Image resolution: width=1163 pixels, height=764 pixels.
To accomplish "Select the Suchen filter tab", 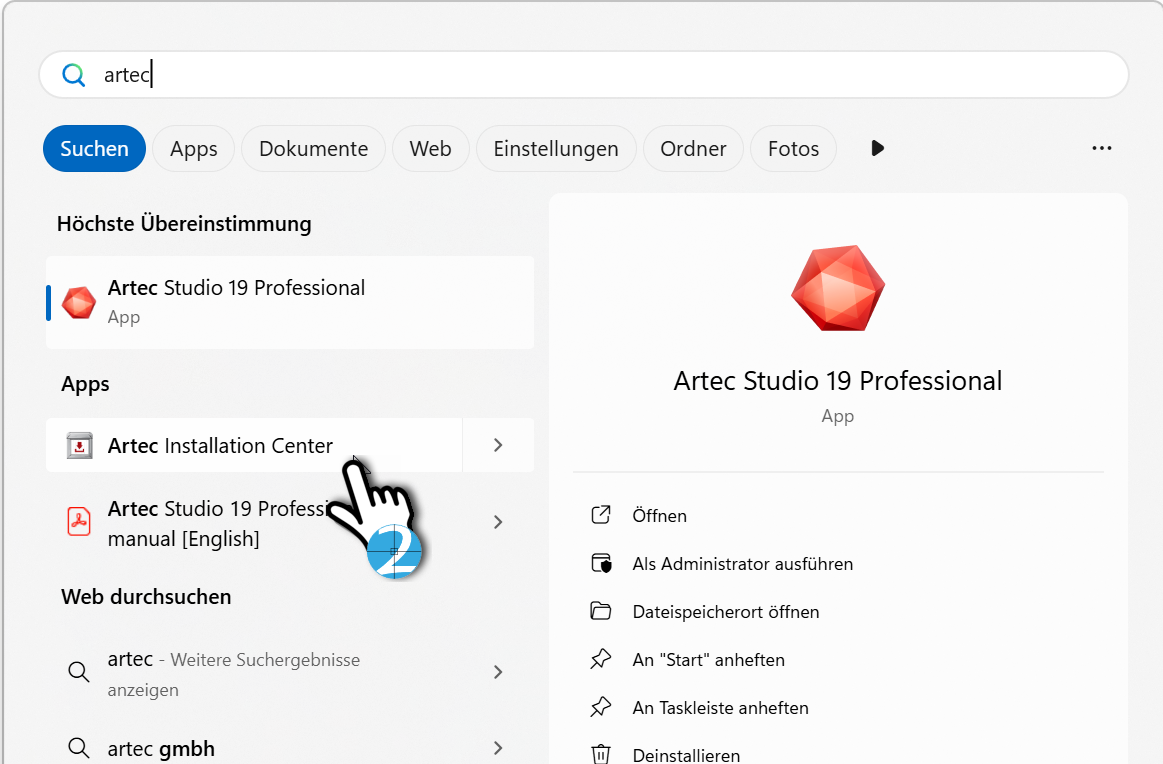I will (94, 148).
